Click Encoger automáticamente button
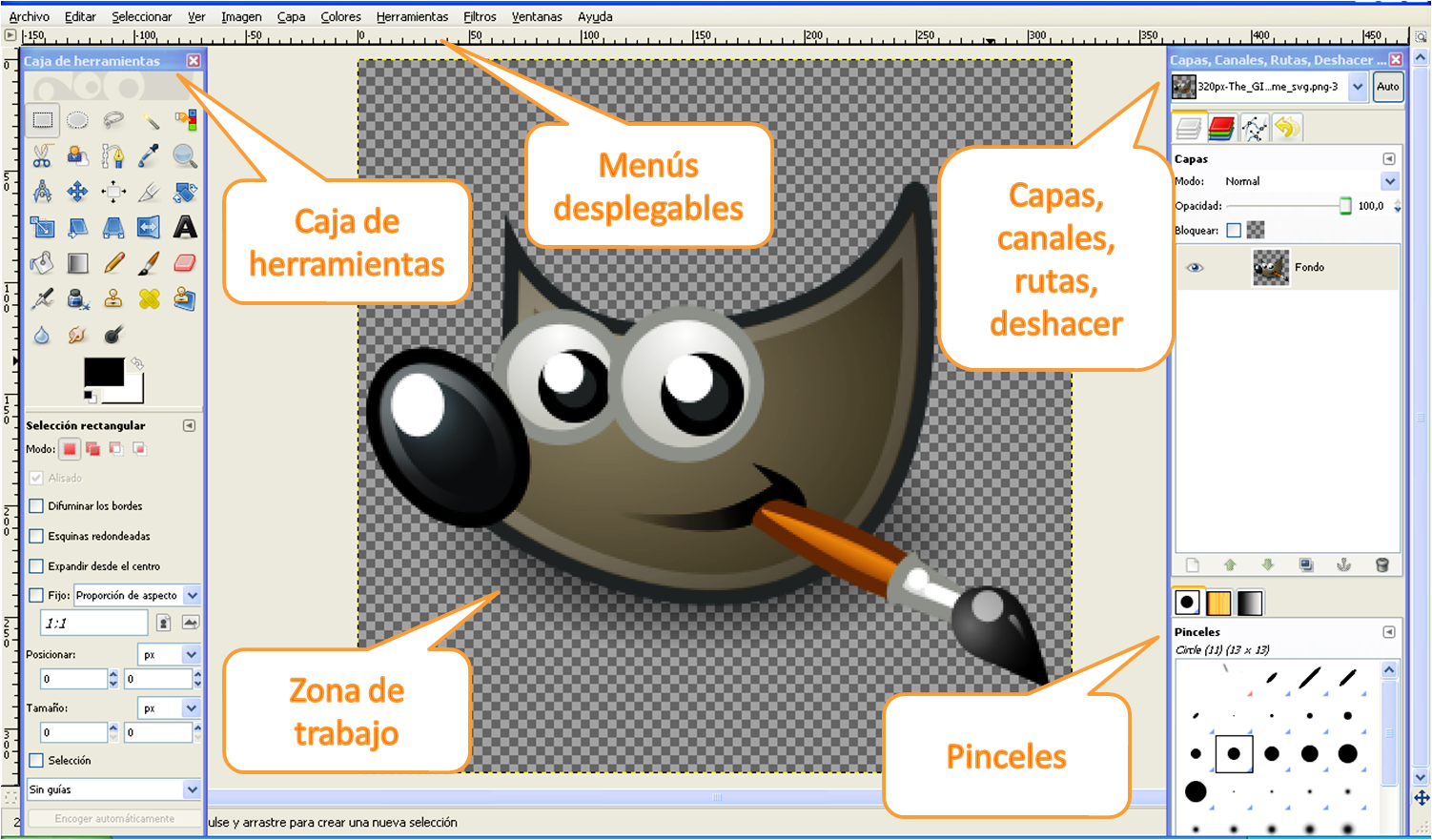Screen dimensions: 1432x840 pos(114,818)
